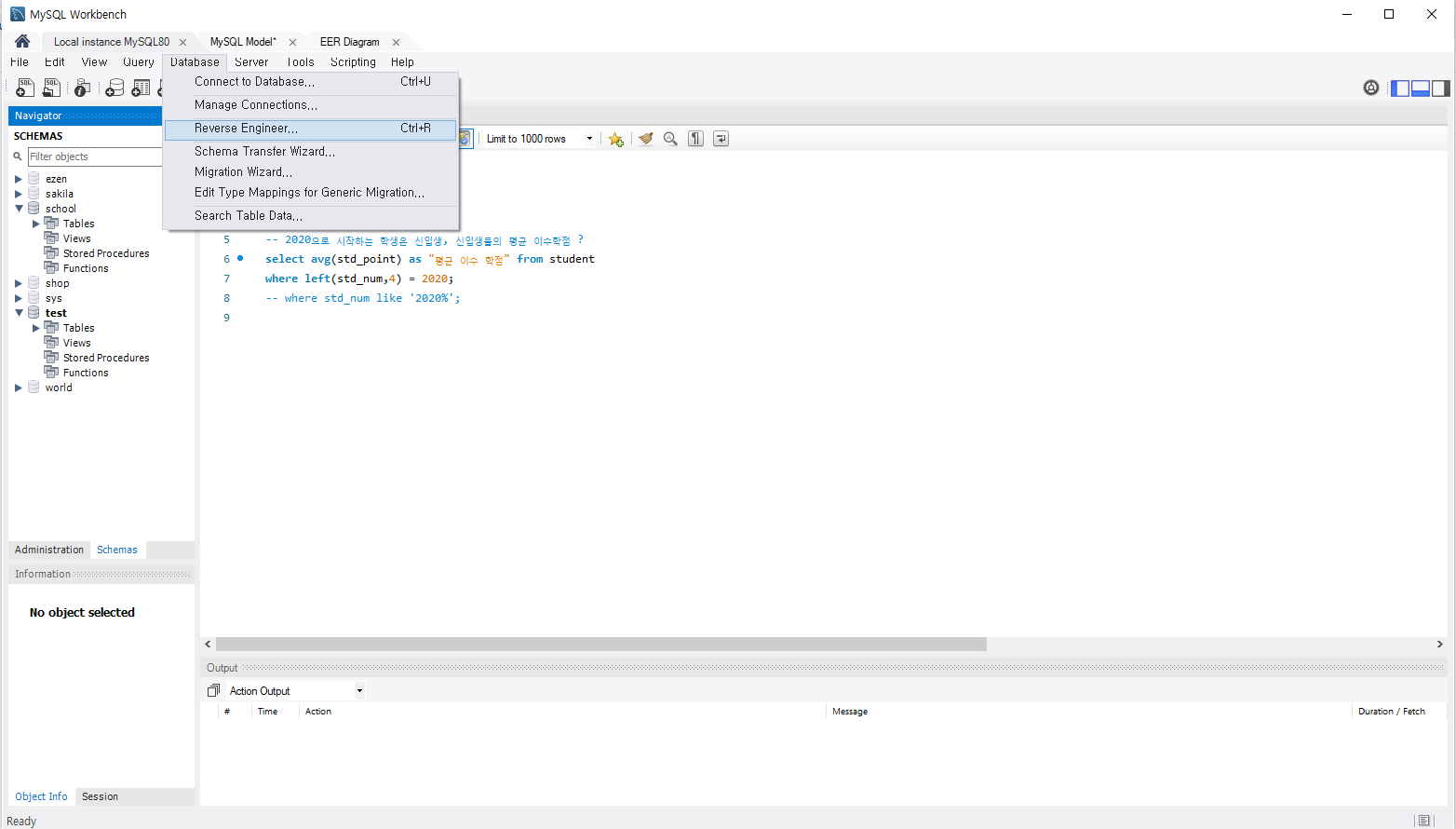1456x829 pixels.
Task: Expand the sys schema
Action: 19,298
